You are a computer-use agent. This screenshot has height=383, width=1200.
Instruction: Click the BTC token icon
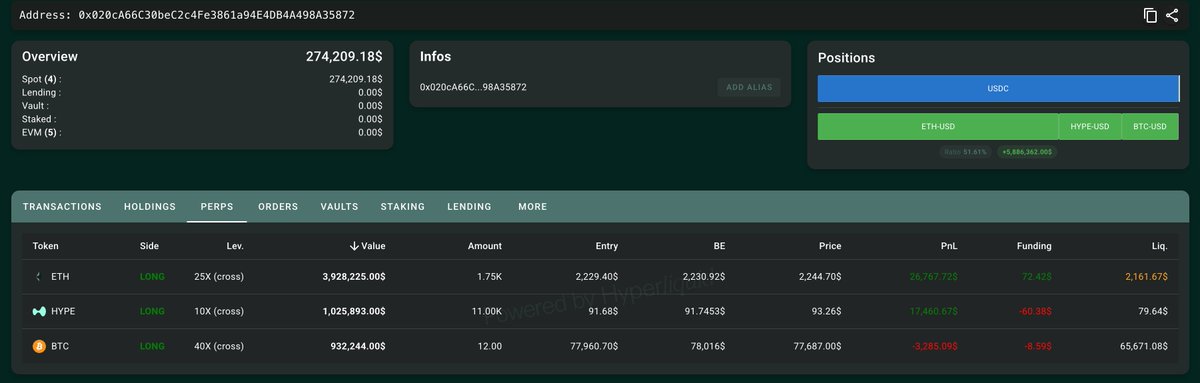pos(39,346)
